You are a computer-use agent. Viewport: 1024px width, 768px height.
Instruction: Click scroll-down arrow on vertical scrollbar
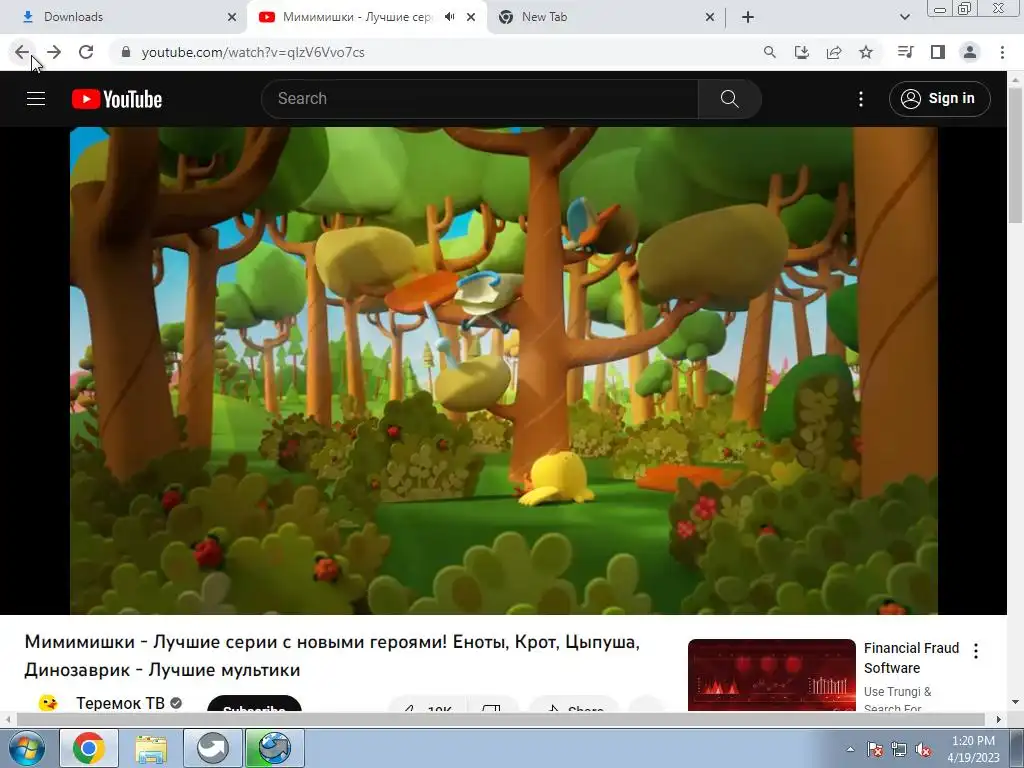[x=1016, y=702]
